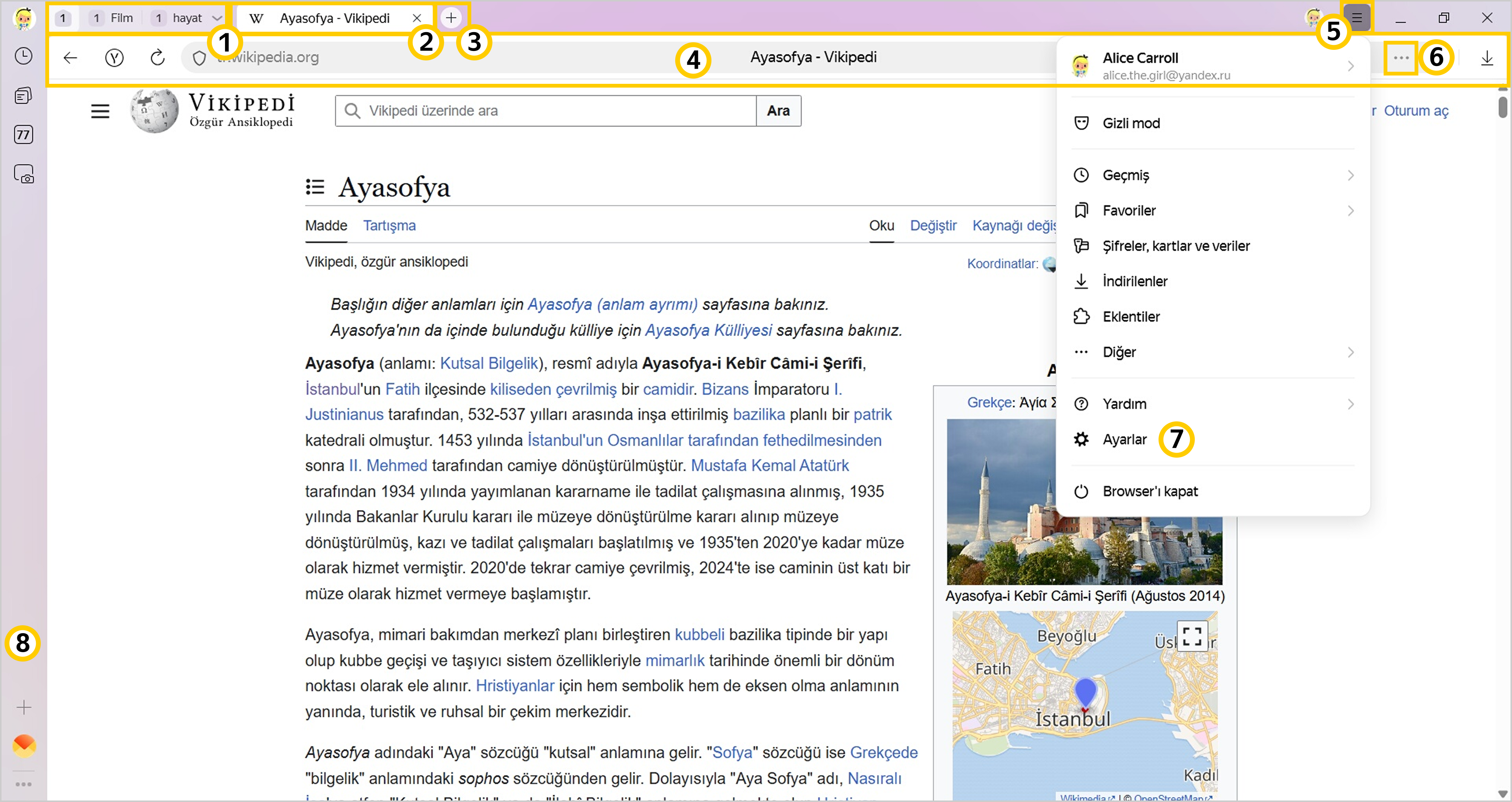Go back with the back arrow
Viewport: 1512px width, 802px height.
coord(71,57)
